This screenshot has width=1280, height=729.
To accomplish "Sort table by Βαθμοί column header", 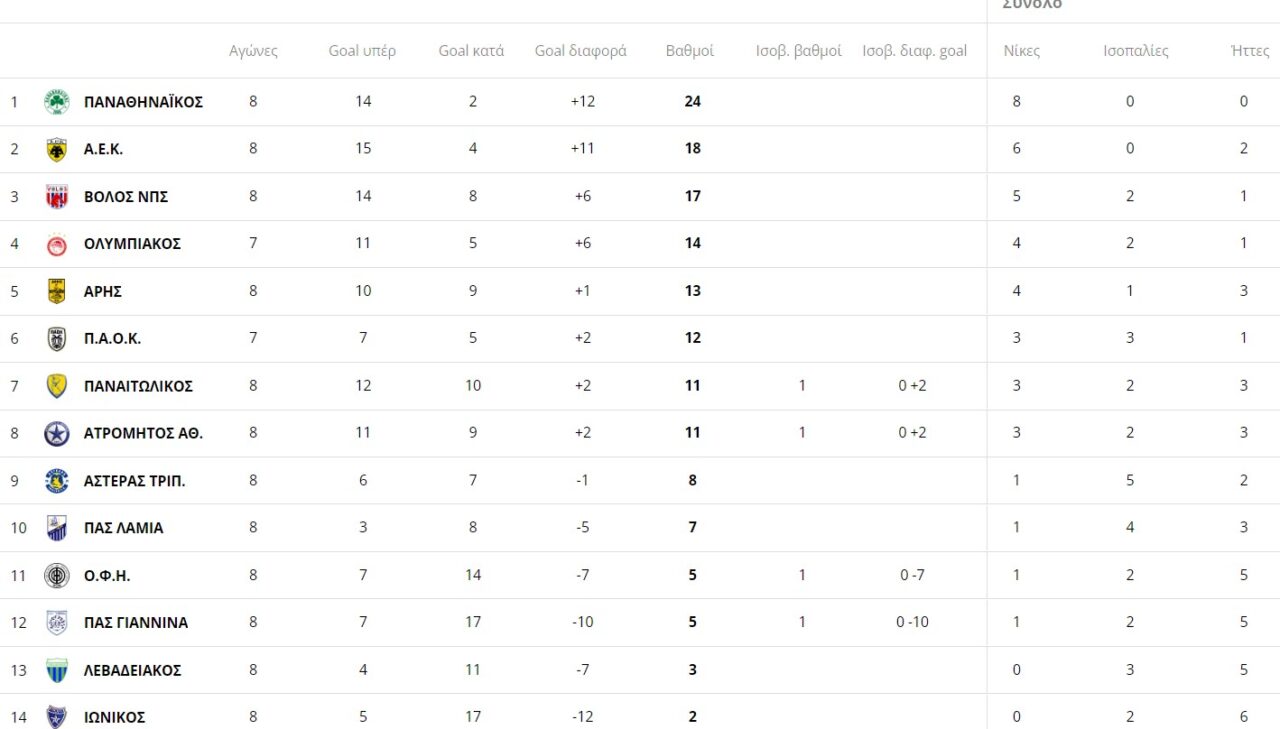I will pos(690,51).
